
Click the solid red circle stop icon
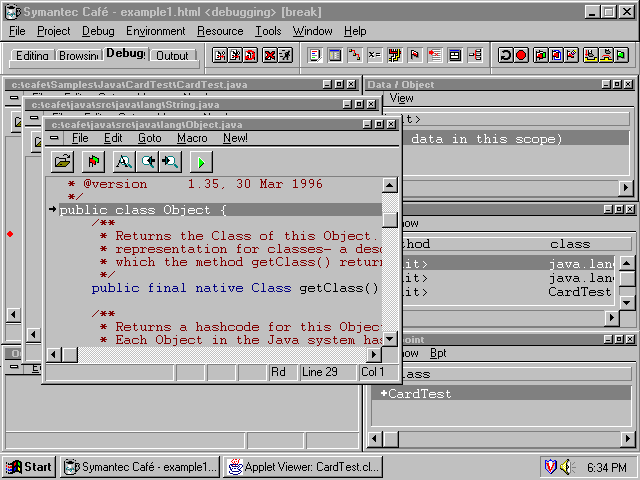[521, 55]
